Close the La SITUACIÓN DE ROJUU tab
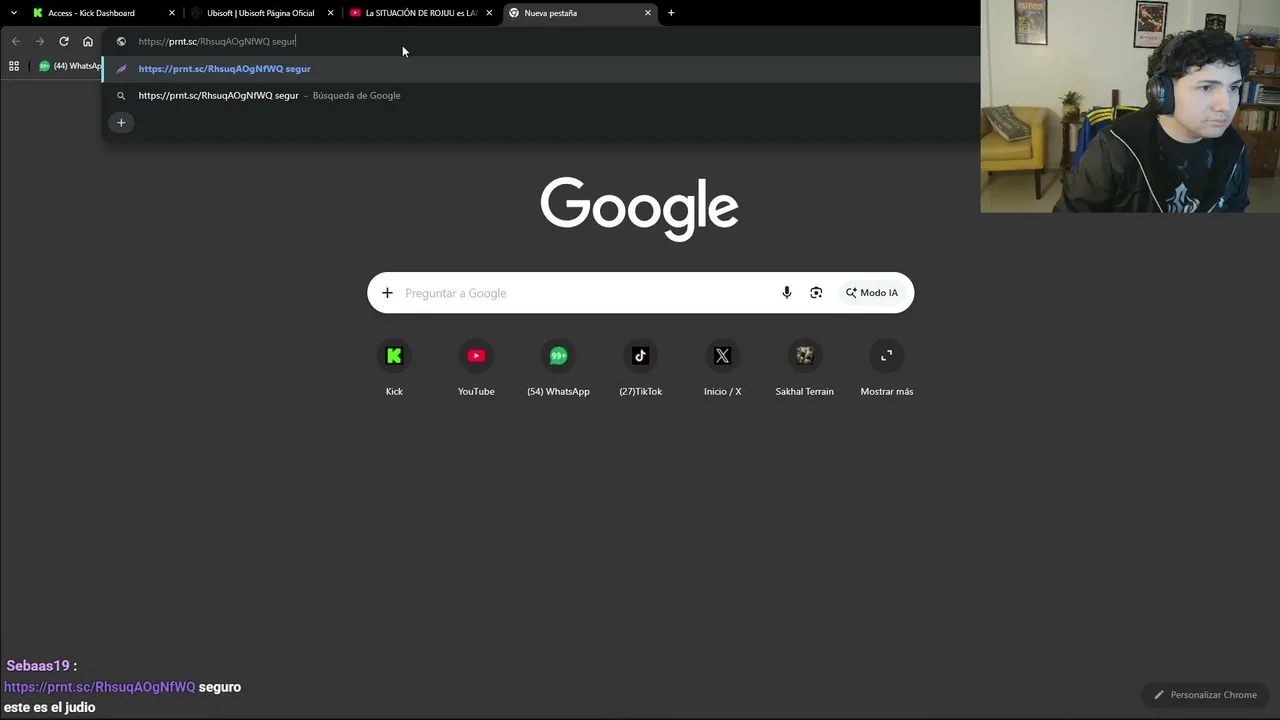The height and width of the screenshot is (720, 1280). (x=489, y=13)
